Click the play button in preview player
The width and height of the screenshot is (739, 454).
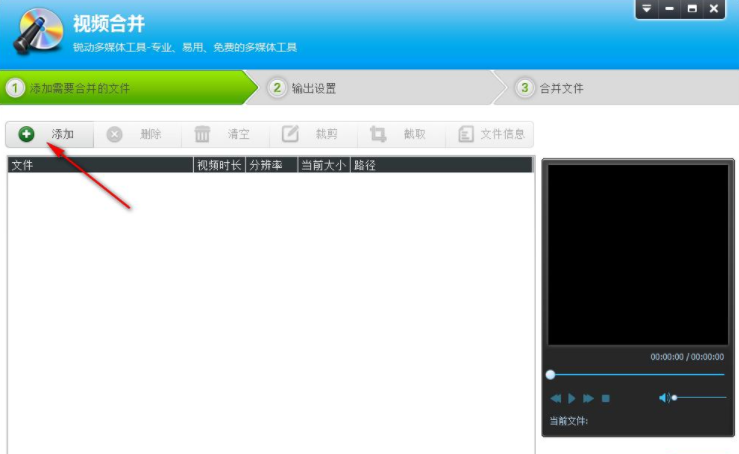tap(572, 398)
